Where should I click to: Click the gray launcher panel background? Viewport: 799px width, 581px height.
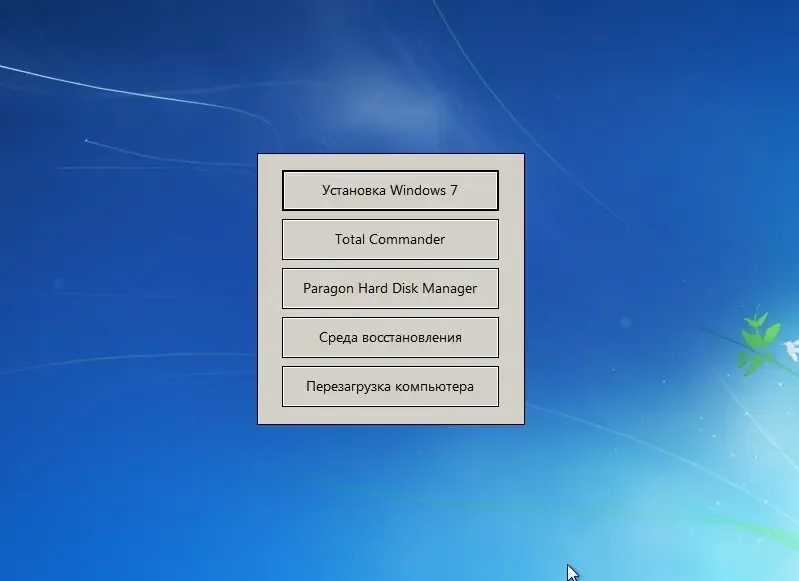click(x=269, y=288)
